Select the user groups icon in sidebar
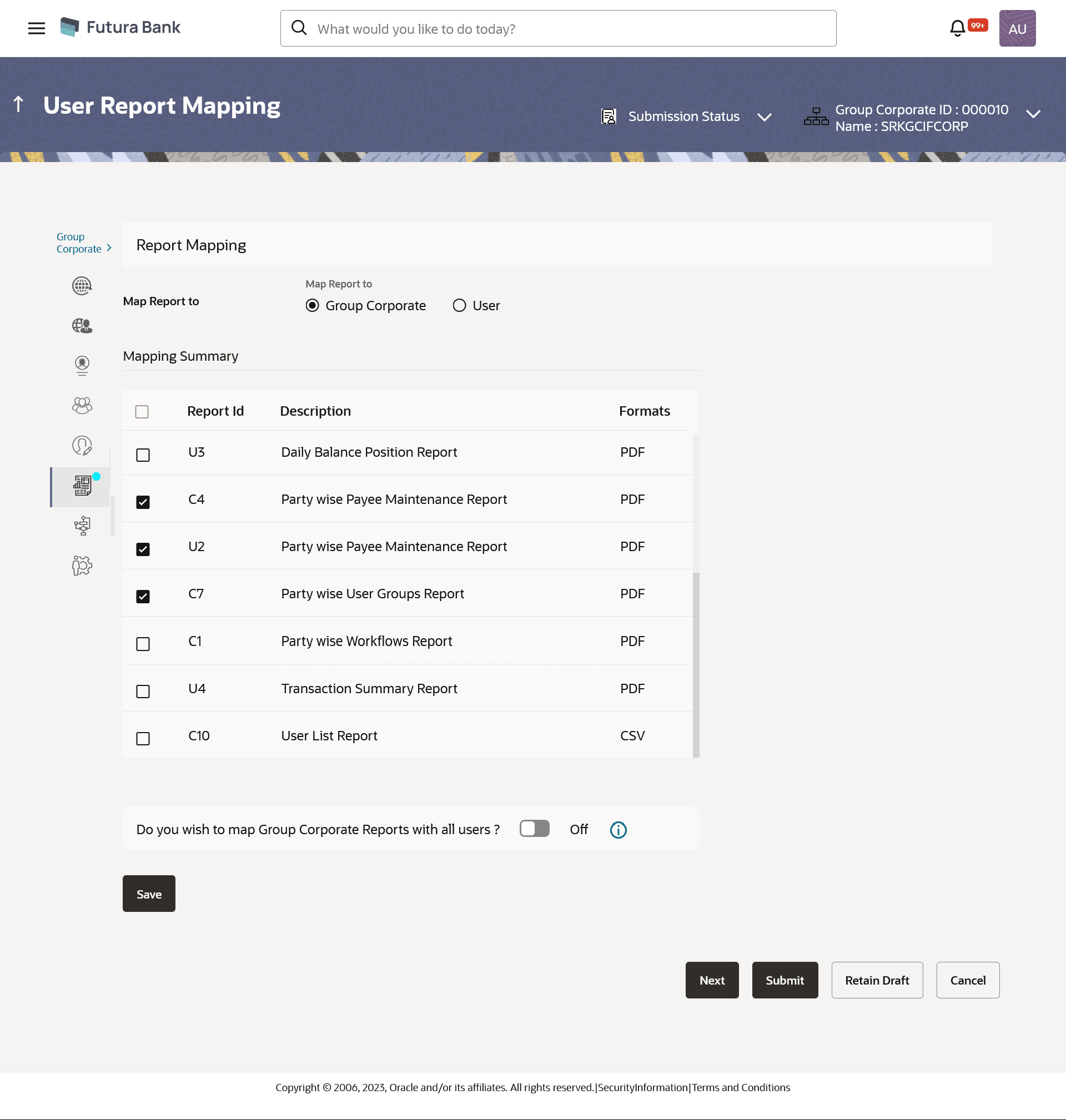This screenshot has height=1120, width=1066. [82, 406]
